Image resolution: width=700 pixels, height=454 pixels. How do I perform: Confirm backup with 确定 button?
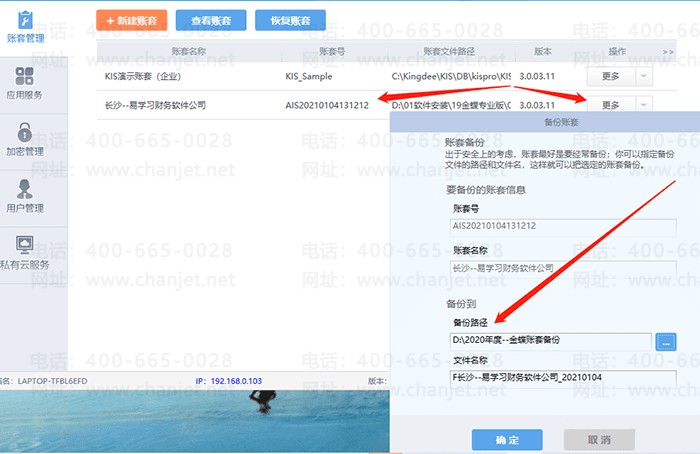506,440
